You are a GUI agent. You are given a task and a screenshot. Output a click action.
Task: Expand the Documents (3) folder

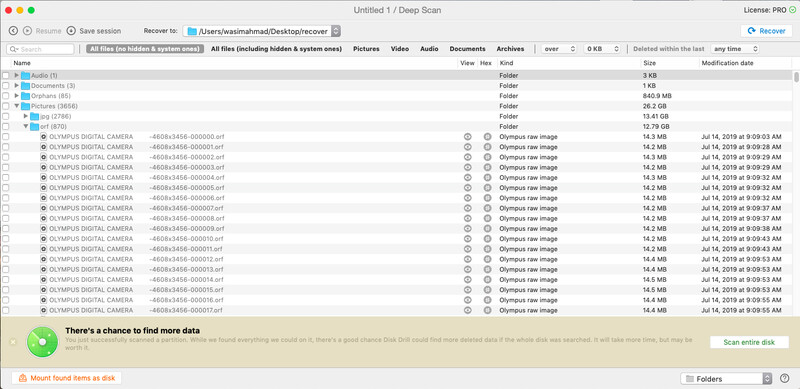pos(17,85)
